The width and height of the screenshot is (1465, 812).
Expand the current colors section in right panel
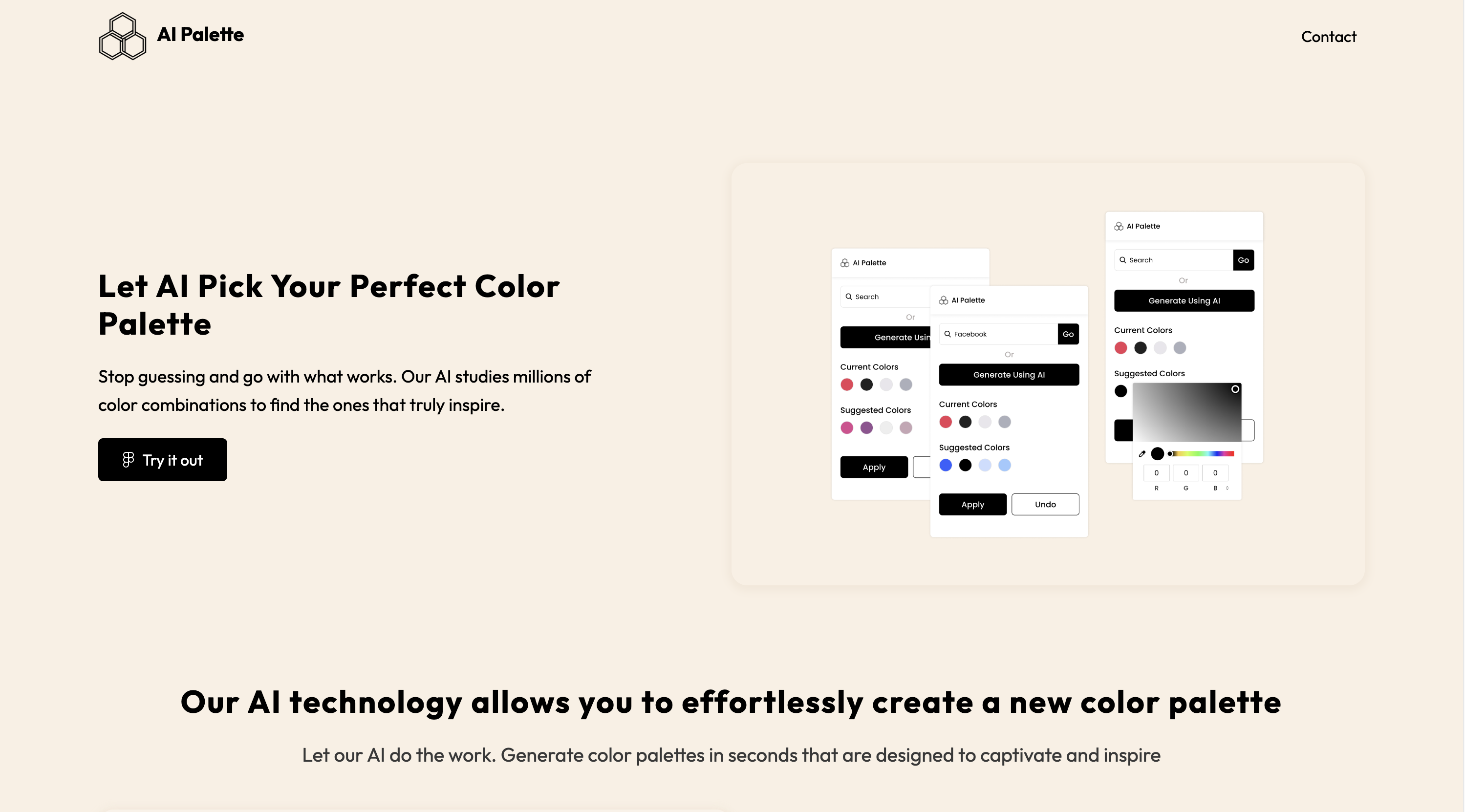coord(1143,330)
